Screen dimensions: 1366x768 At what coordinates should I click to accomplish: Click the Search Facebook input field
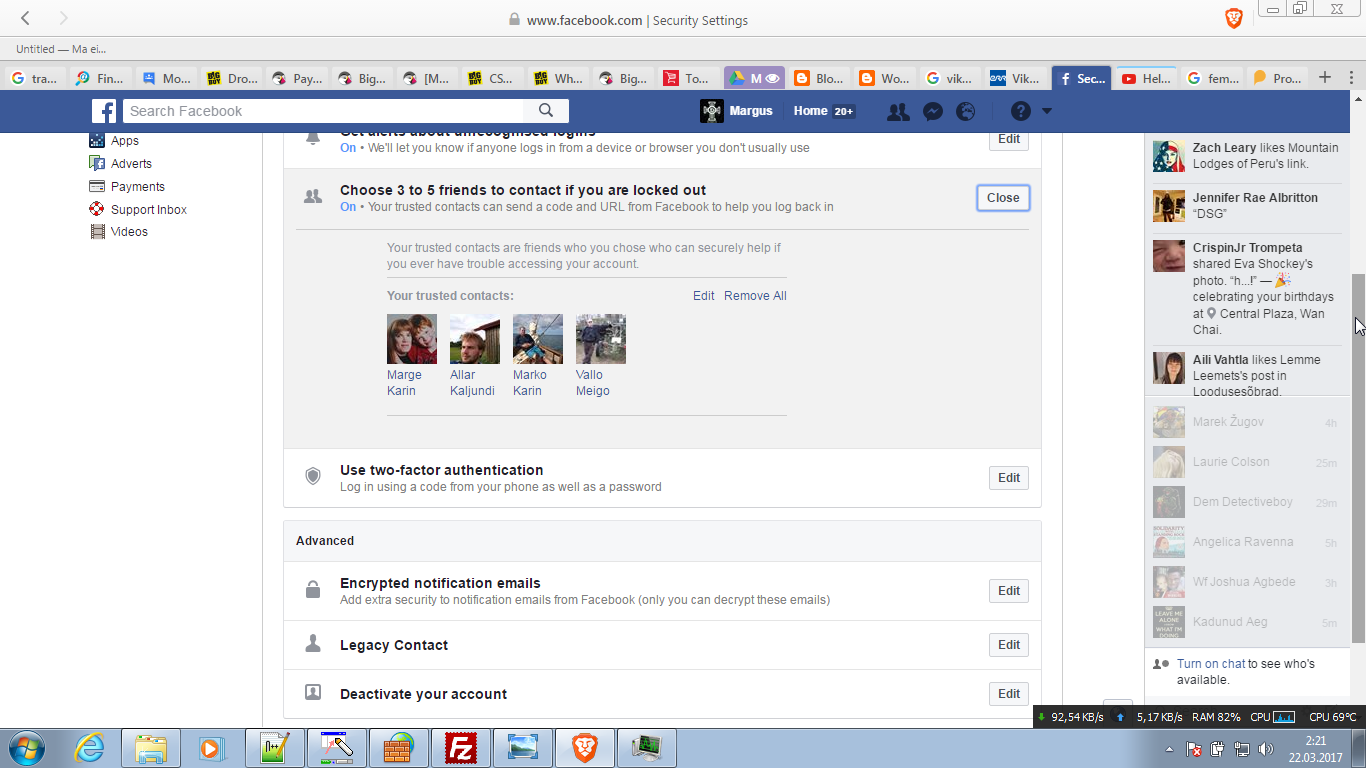click(323, 111)
